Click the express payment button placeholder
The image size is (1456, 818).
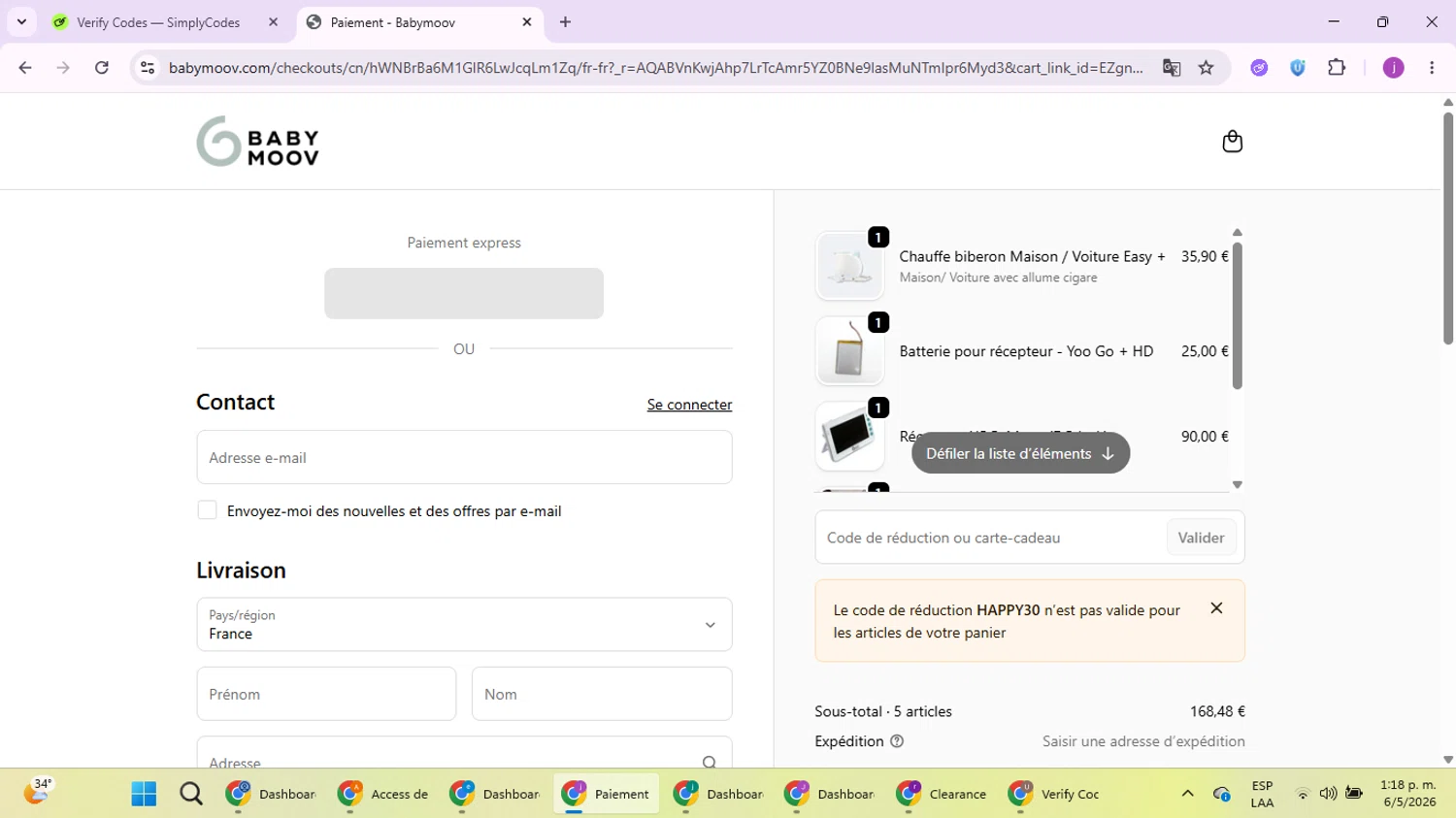464,293
